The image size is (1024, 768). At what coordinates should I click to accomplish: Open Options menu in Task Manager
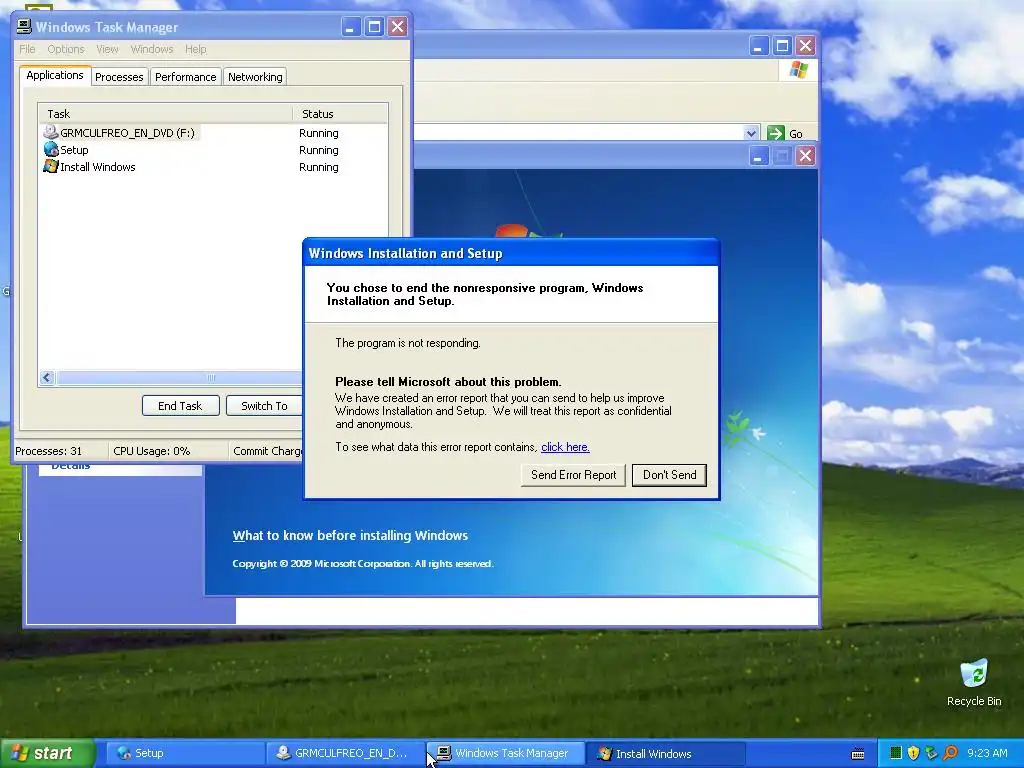click(65, 49)
